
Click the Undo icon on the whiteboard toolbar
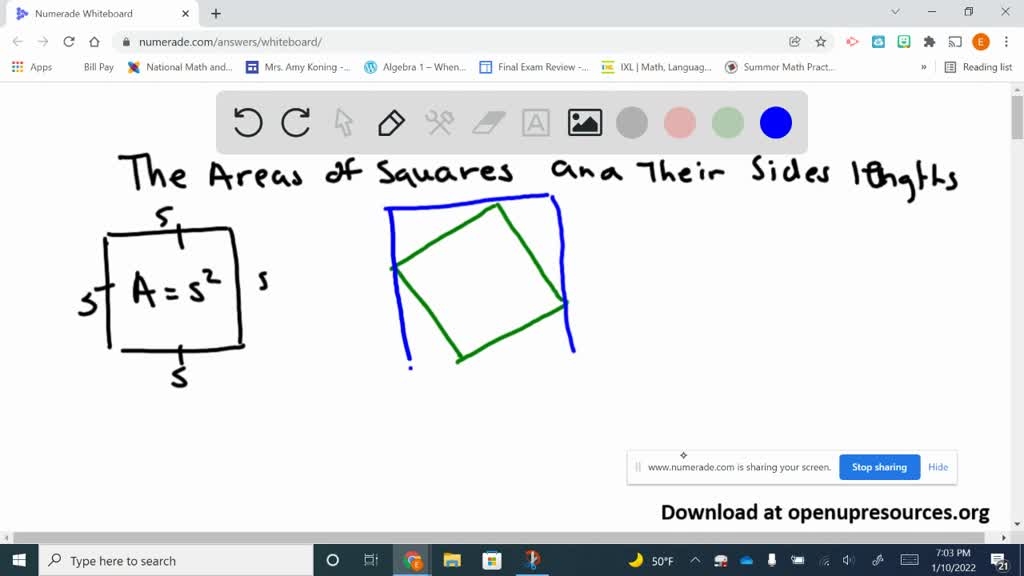[x=247, y=122]
